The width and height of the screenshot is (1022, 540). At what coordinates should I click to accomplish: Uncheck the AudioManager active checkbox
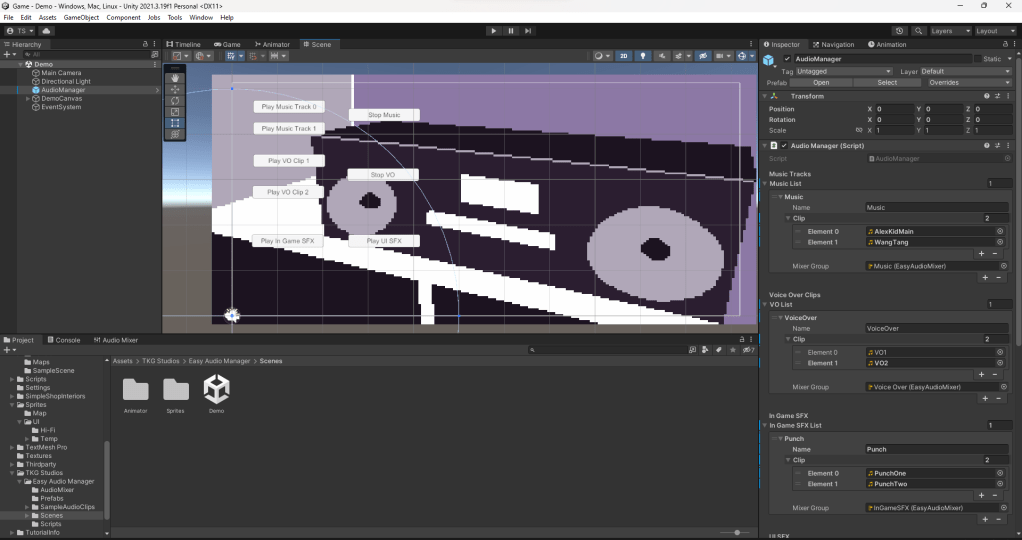[x=785, y=59]
